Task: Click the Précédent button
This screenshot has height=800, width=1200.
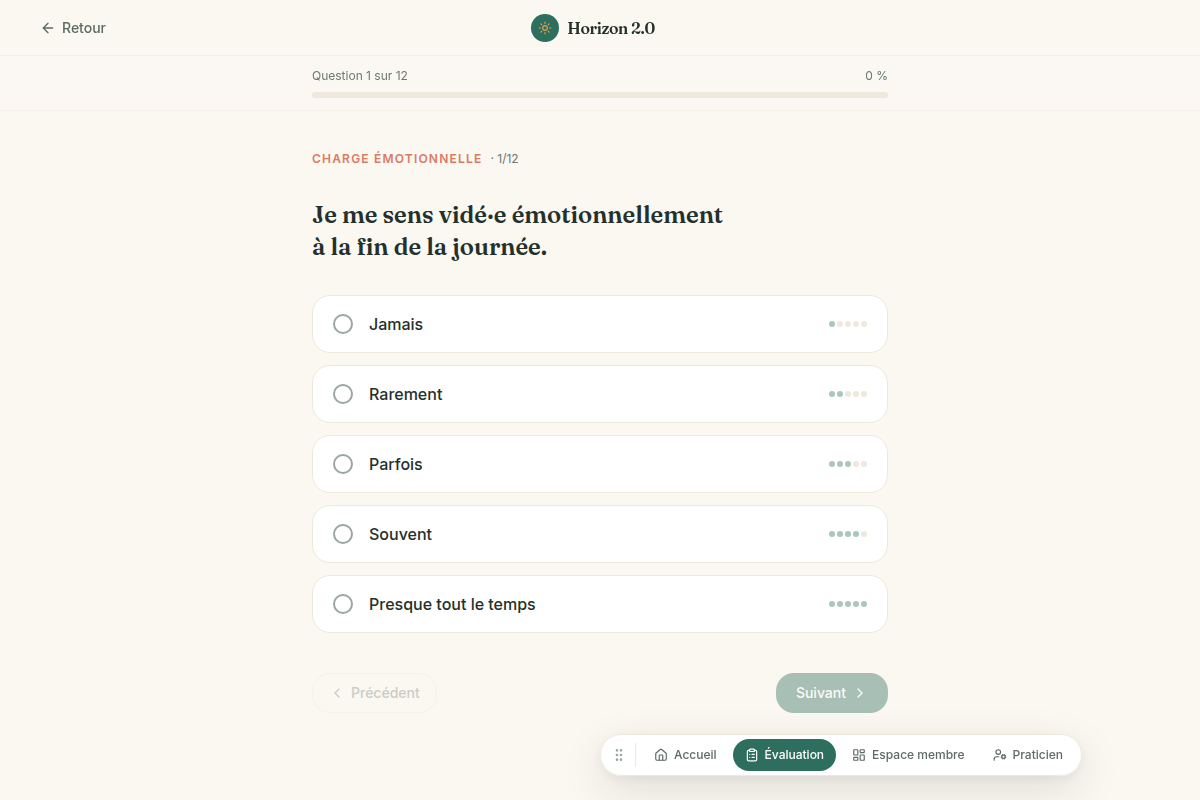Action: point(374,693)
